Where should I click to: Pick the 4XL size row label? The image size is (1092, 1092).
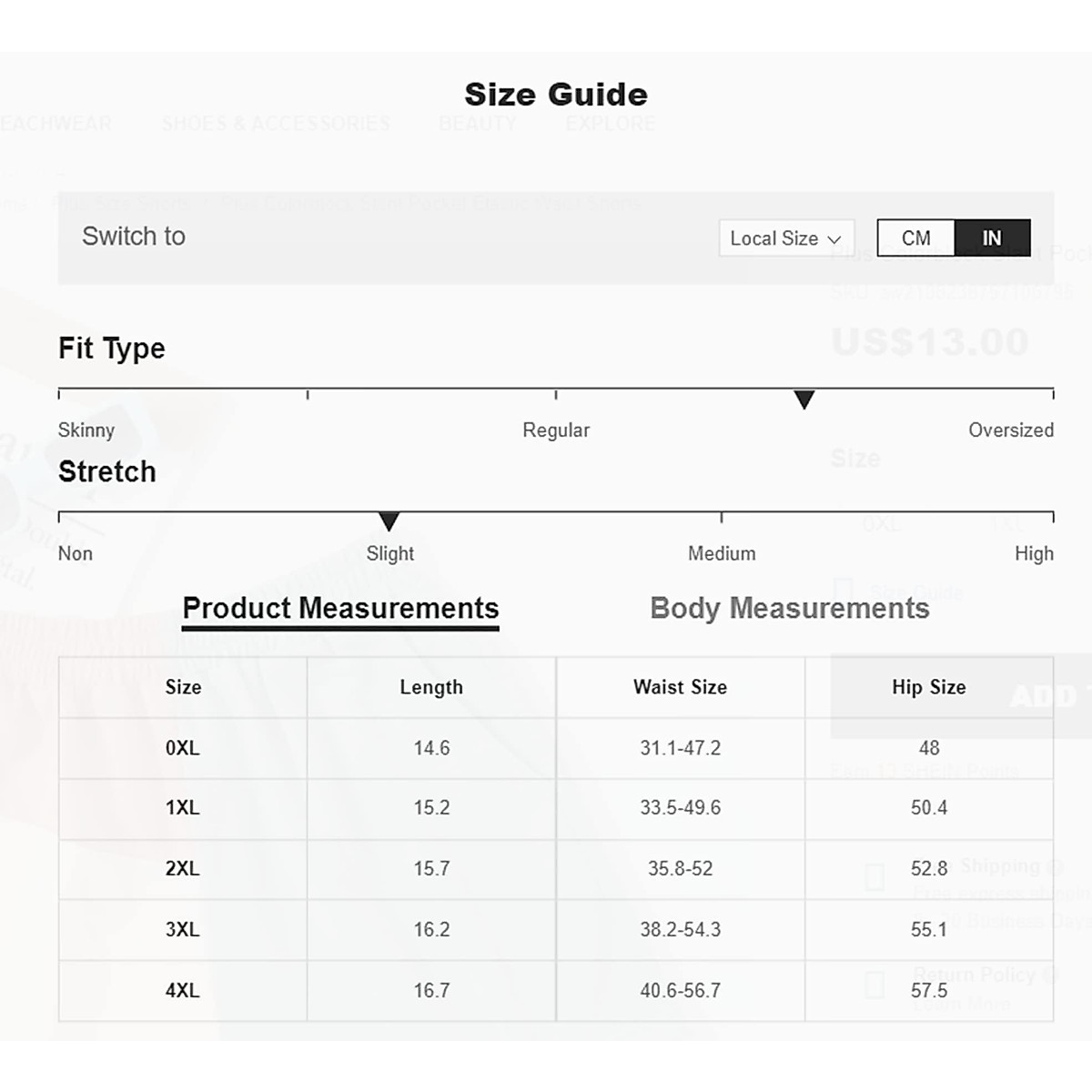tap(183, 990)
